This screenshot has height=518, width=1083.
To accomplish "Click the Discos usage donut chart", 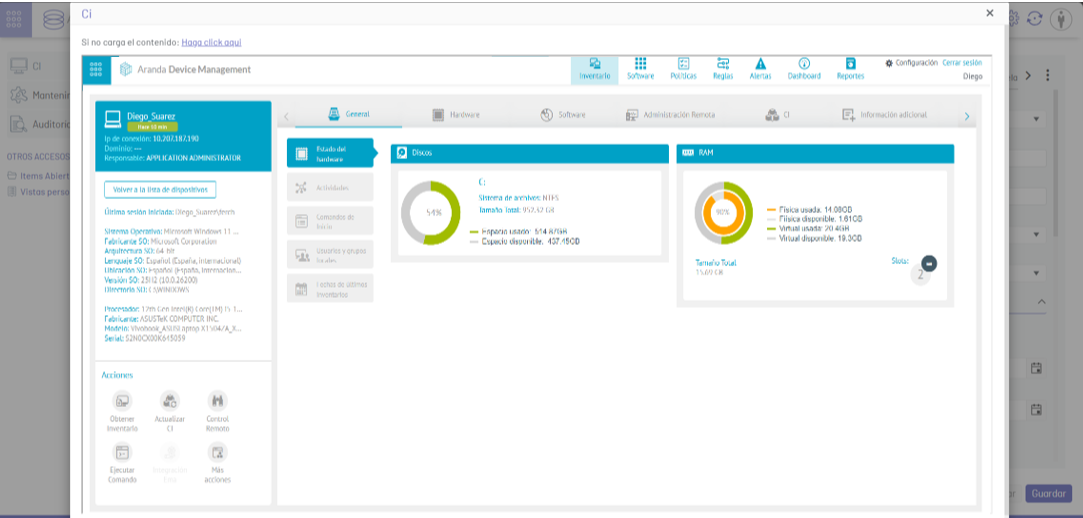I will tap(431, 213).
